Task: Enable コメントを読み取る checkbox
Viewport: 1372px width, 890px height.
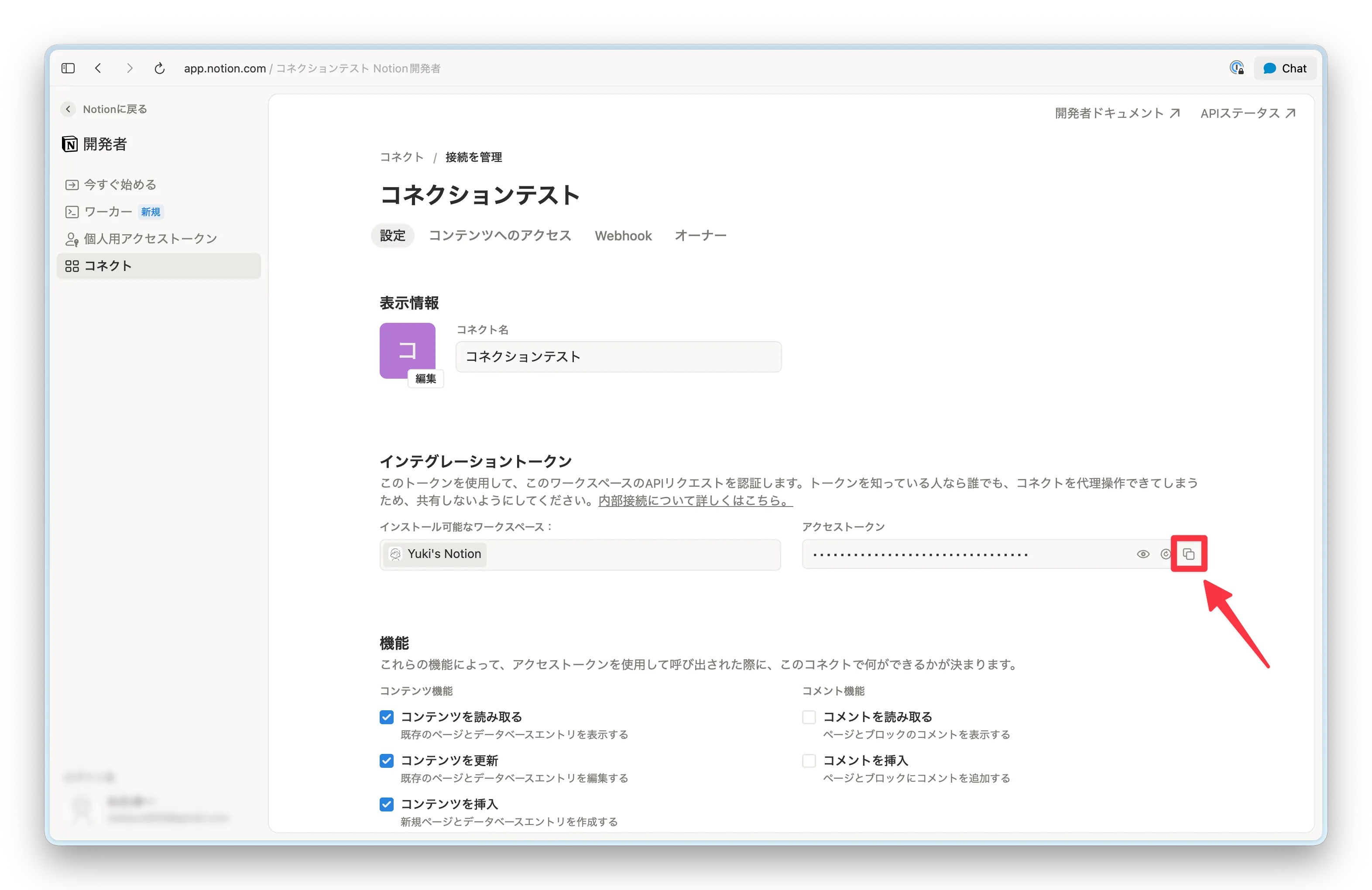Action: [x=809, y=716]
